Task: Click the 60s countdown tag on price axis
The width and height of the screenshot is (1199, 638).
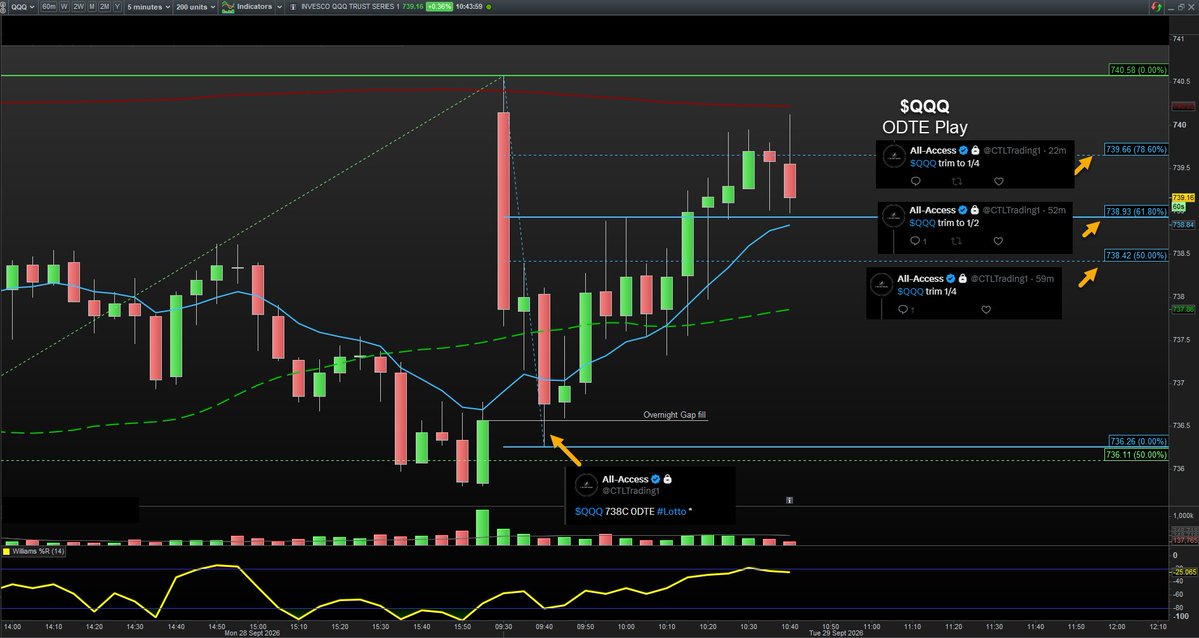Action: tap(1178, 207)
